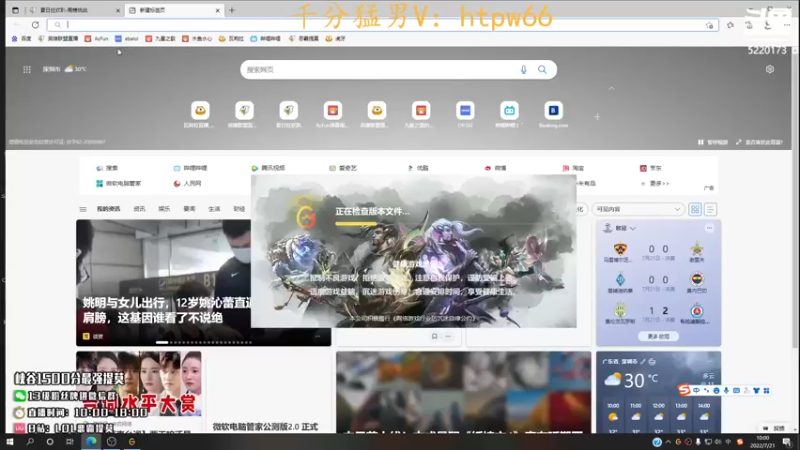Switch feed to list layout
The image size is (800, 450).
pyautogui.click(x=710, y=209)
